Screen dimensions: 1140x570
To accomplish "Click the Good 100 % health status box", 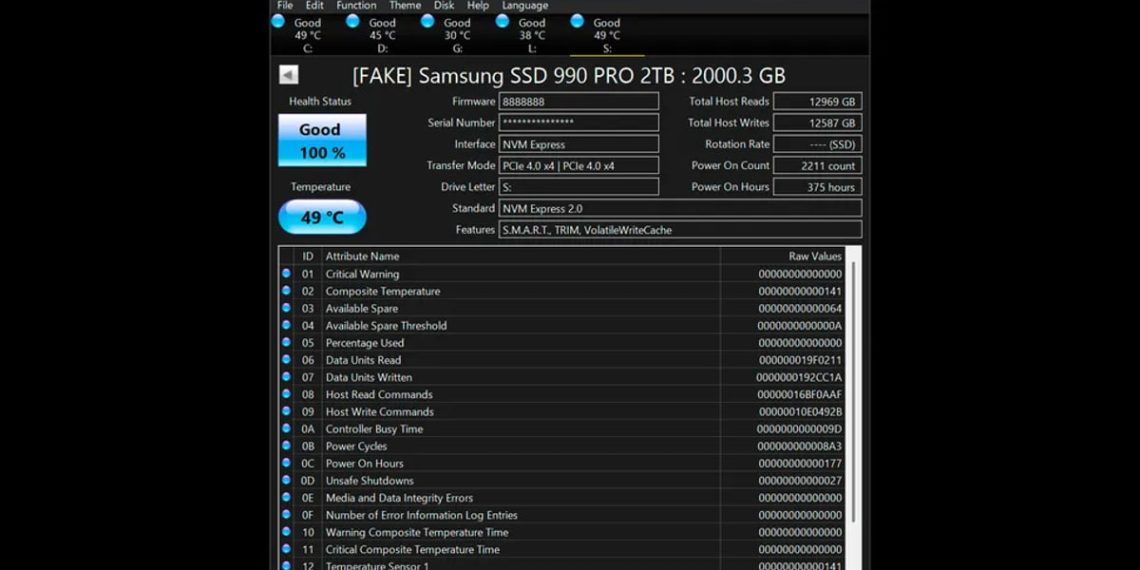I will pos(322,140).
